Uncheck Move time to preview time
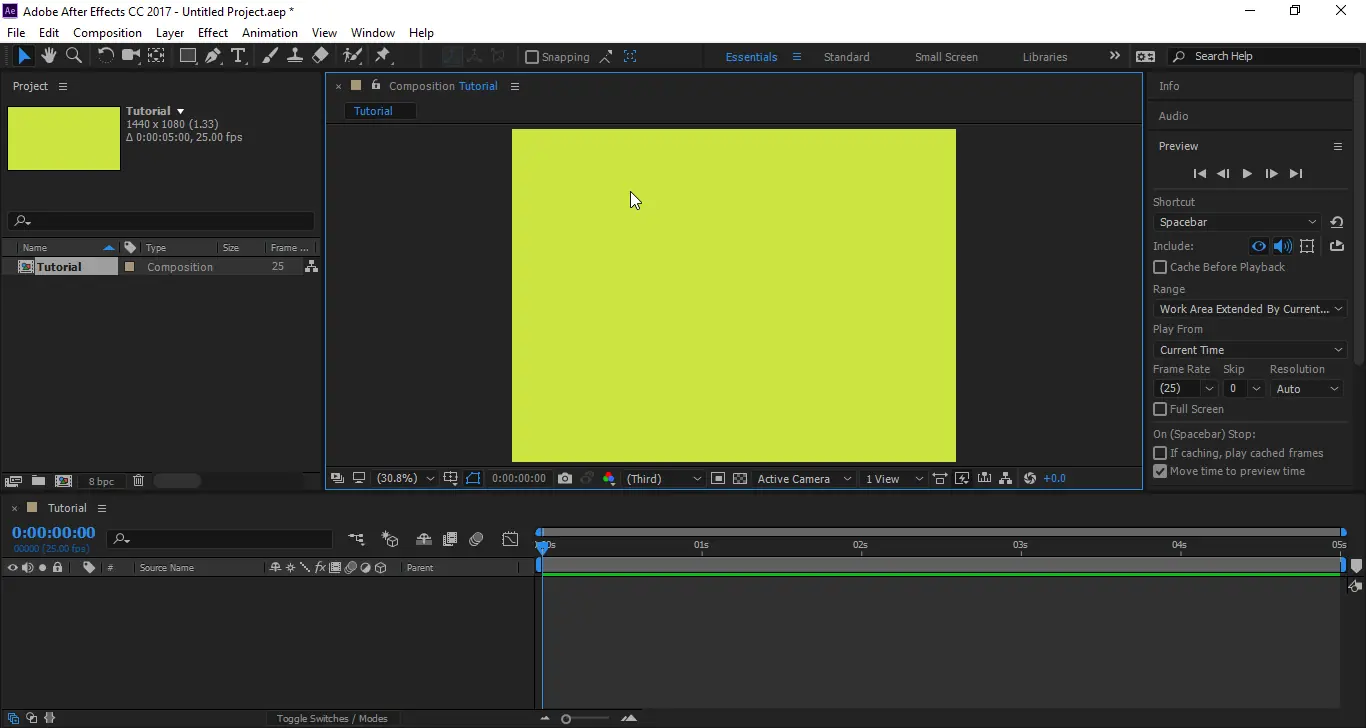 tap(1160, 471)
